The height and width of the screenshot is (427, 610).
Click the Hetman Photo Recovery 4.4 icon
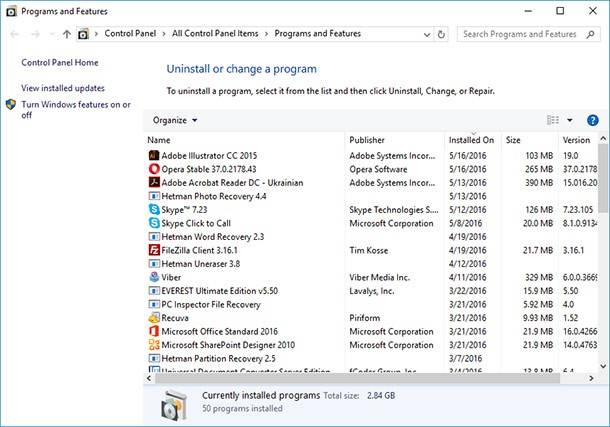pyautogui.click(x=154, y=196)
